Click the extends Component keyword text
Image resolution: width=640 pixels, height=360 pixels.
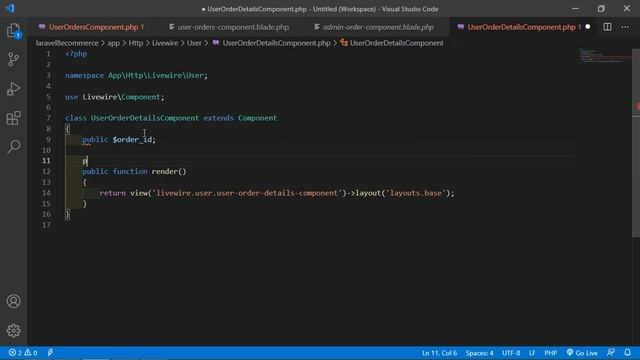(240, 118)
